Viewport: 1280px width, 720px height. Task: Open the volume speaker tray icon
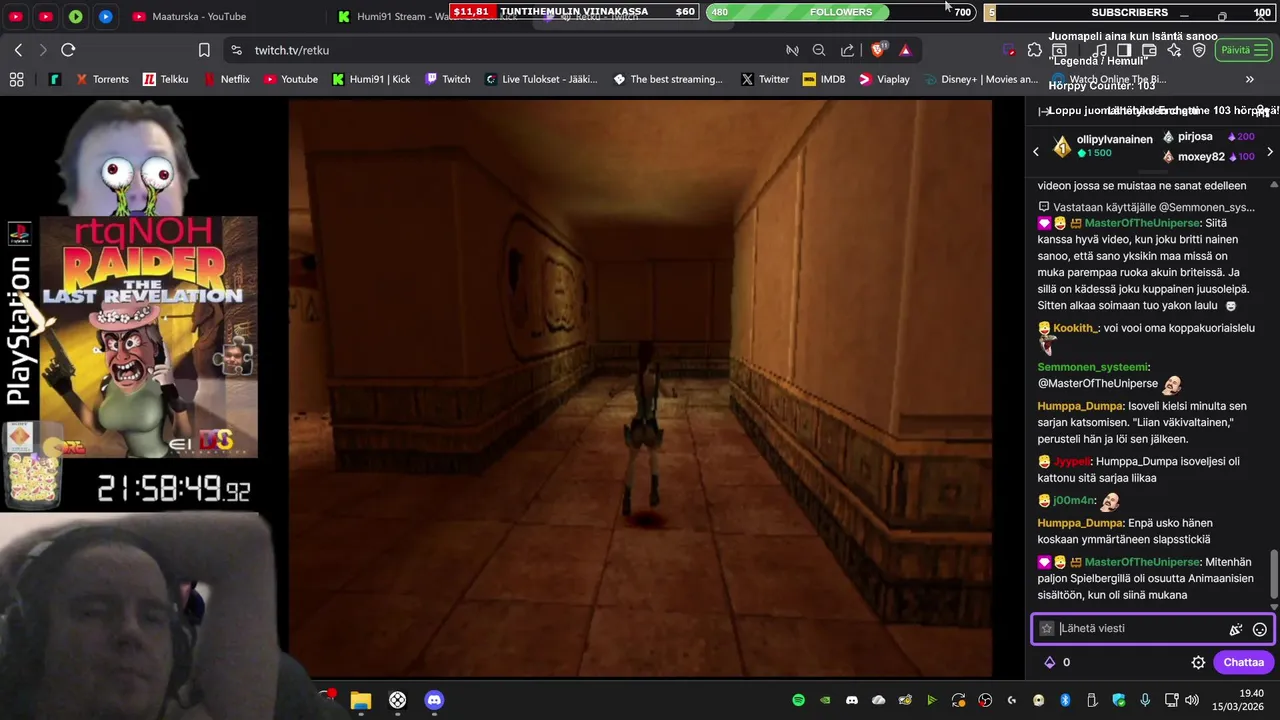(x=1191, y=700)
